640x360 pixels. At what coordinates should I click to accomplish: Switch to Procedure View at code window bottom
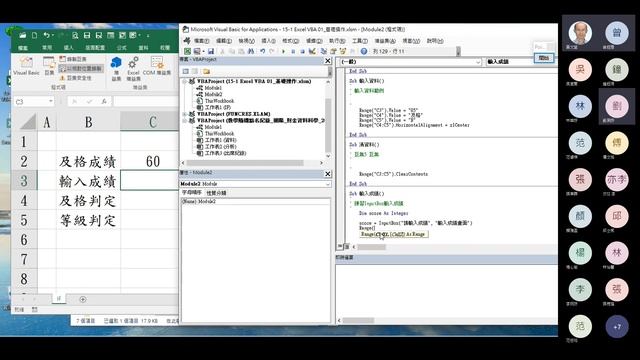[x=340, y=247]
